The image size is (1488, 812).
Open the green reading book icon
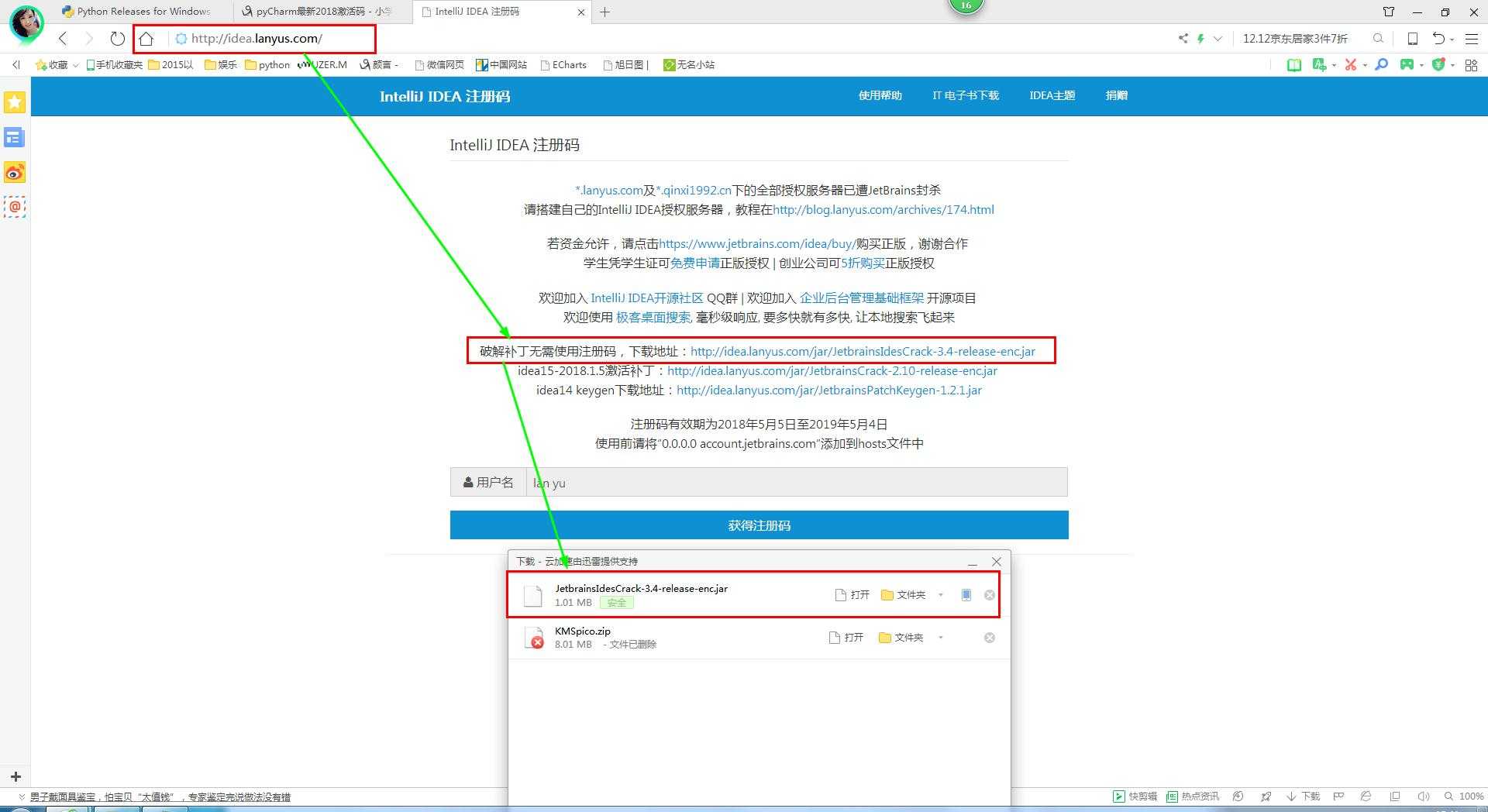[1293, 65]
